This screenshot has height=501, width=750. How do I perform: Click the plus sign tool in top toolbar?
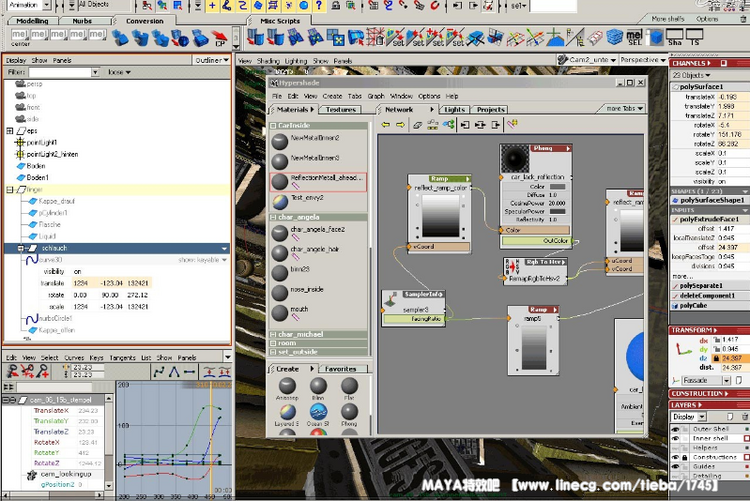[212, 6]
